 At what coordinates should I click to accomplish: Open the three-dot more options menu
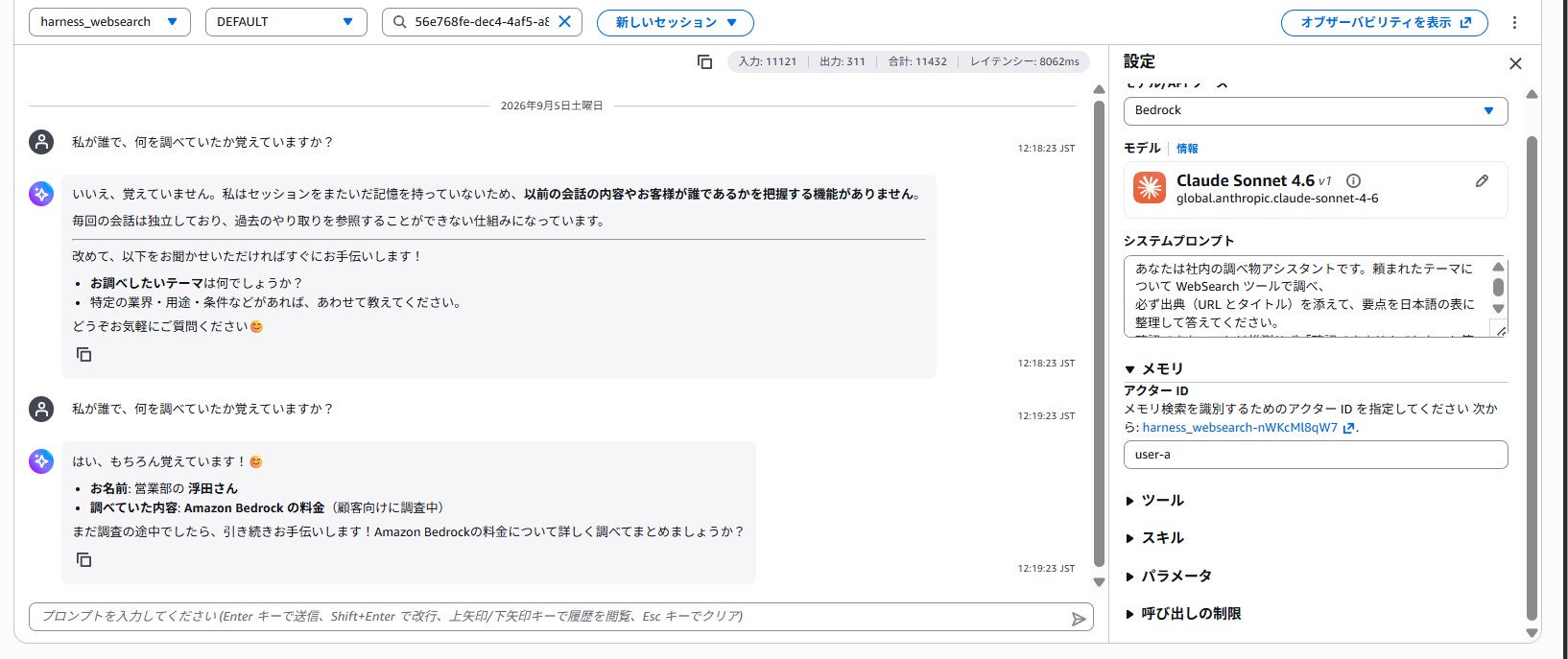1514,22
